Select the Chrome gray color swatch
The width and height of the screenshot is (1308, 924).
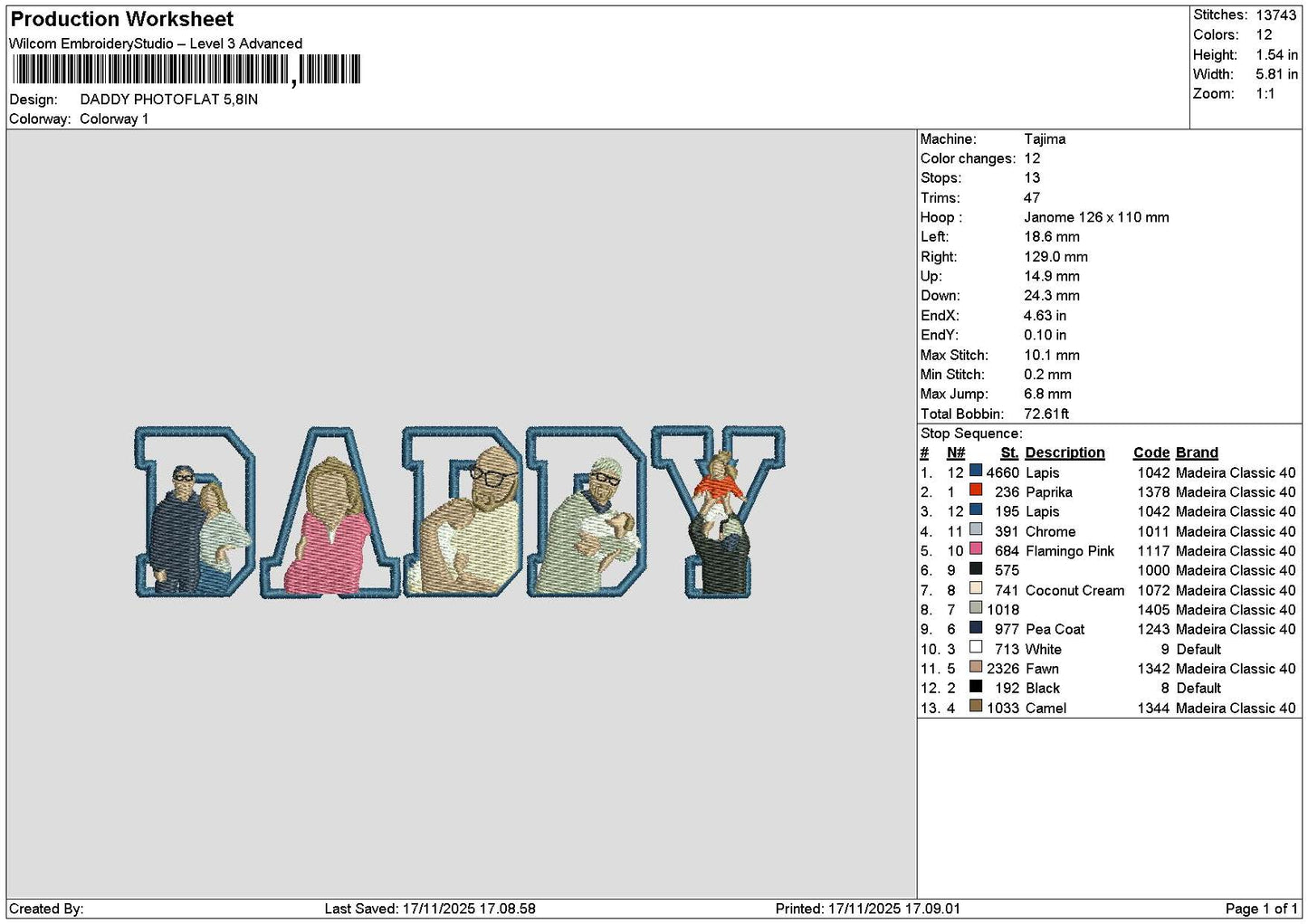(x=976, y=529)
